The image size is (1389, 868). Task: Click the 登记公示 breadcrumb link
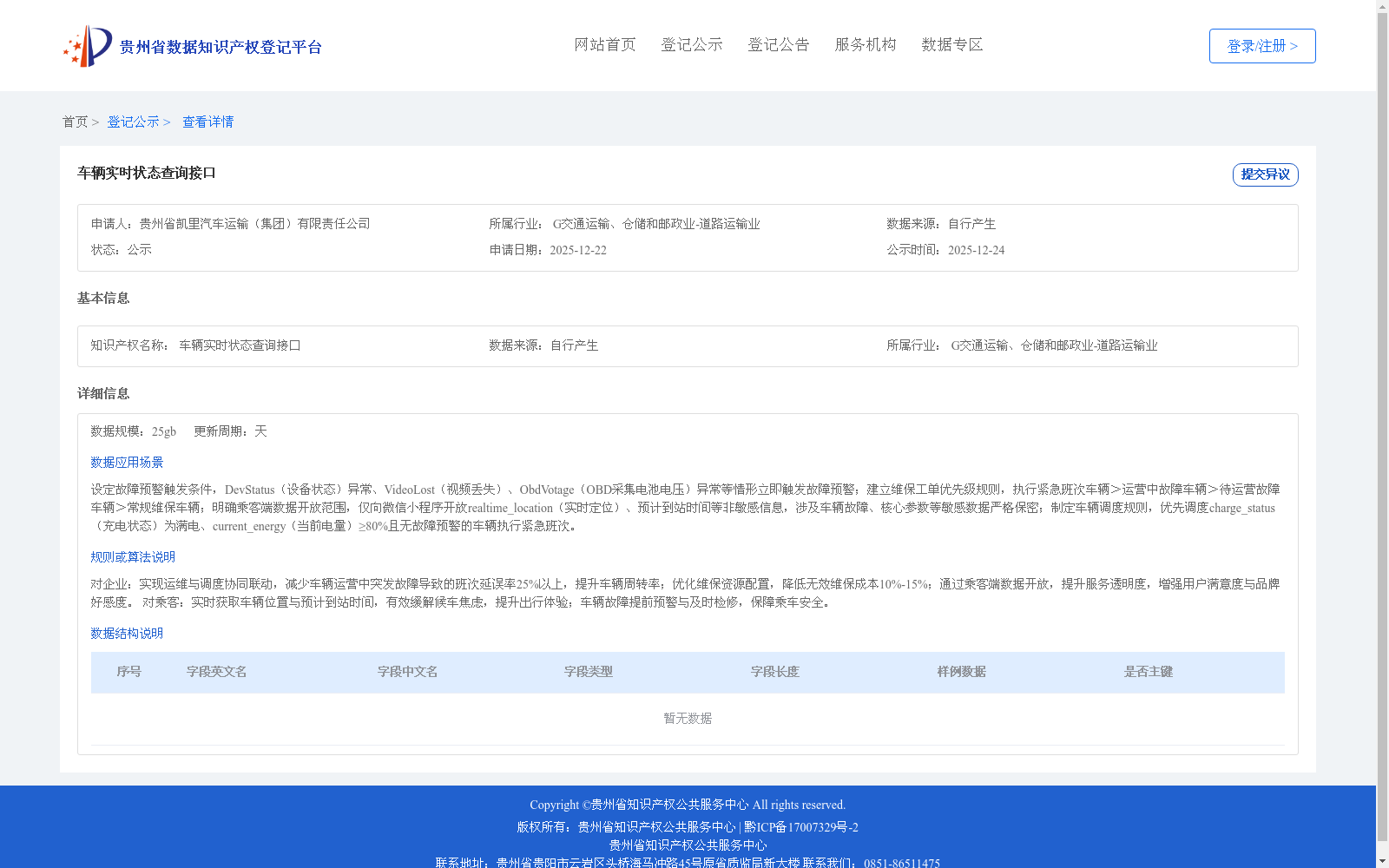[x=133, y=122]
